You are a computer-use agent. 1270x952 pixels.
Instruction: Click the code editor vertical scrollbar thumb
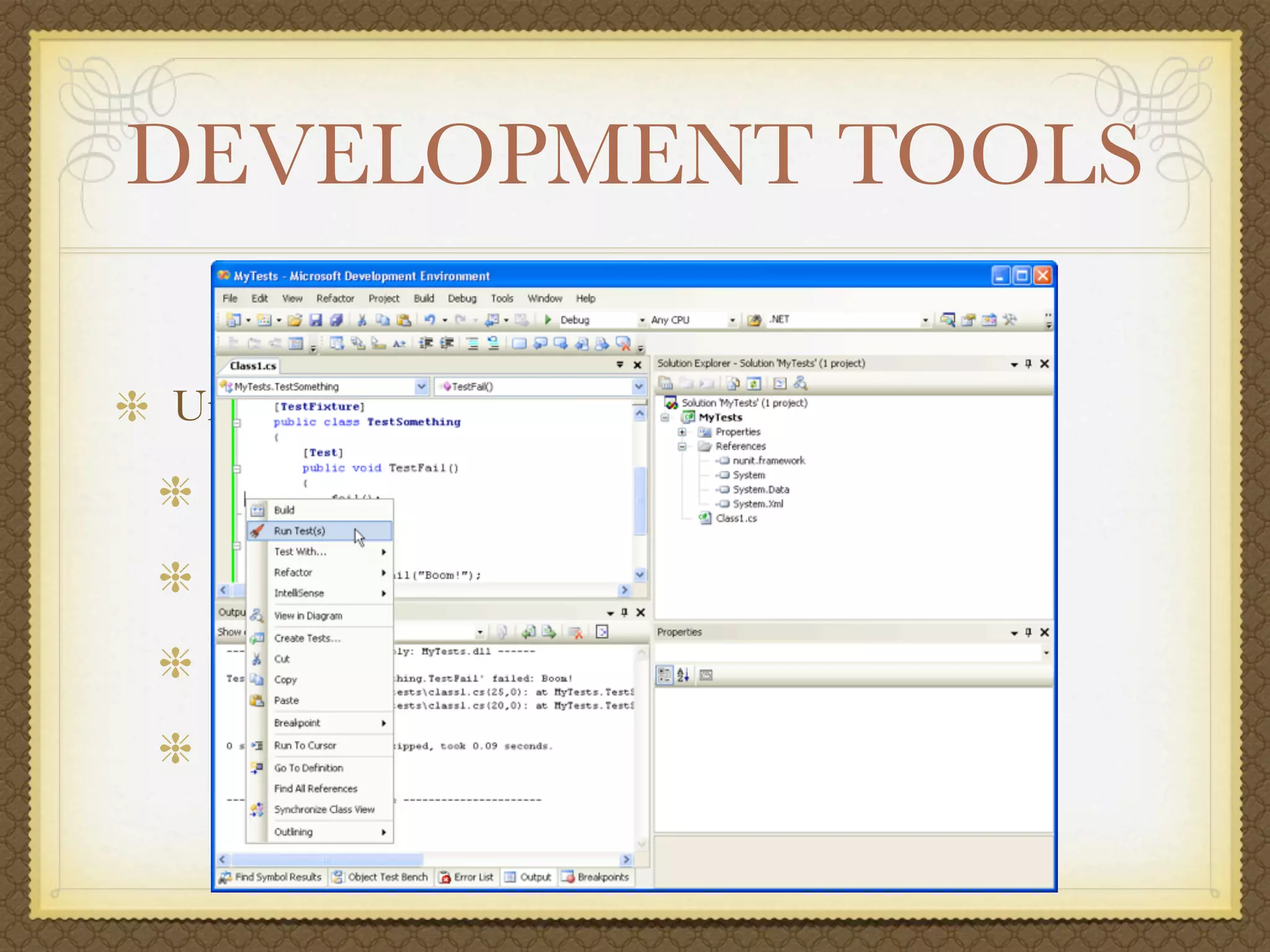[x=640, y=500]
